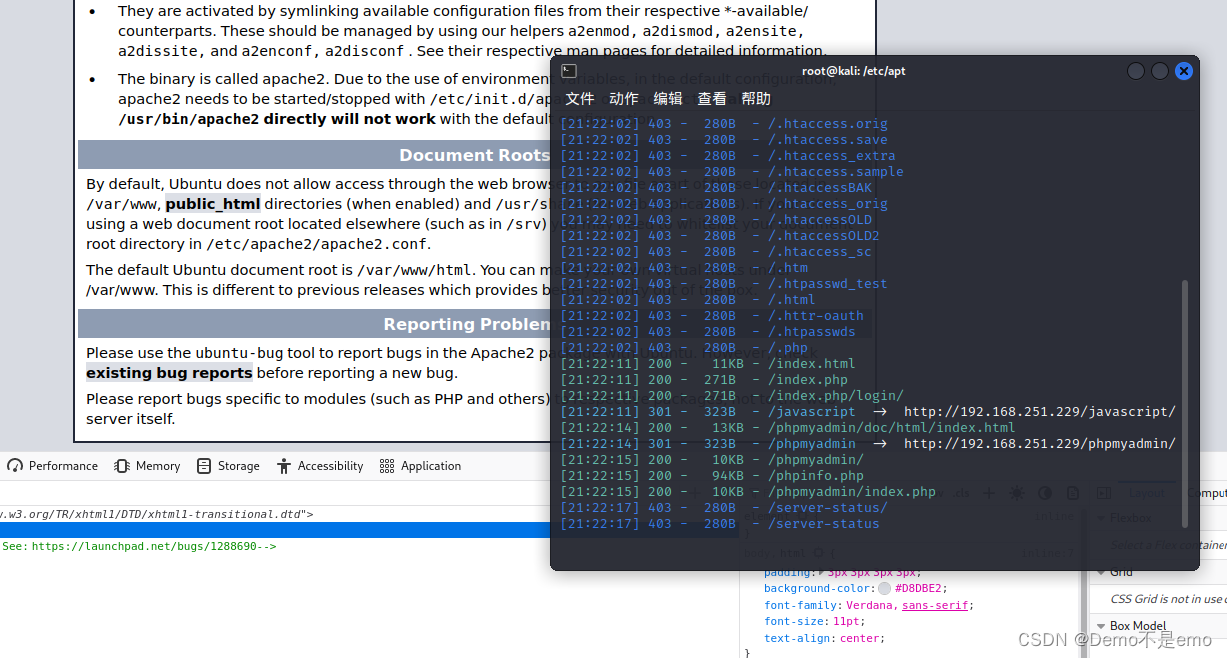The height and width of the screenshot is (658, 1227).
Task: Click the #D8DBE2 background-color swatch
Action: click(884, 589)
